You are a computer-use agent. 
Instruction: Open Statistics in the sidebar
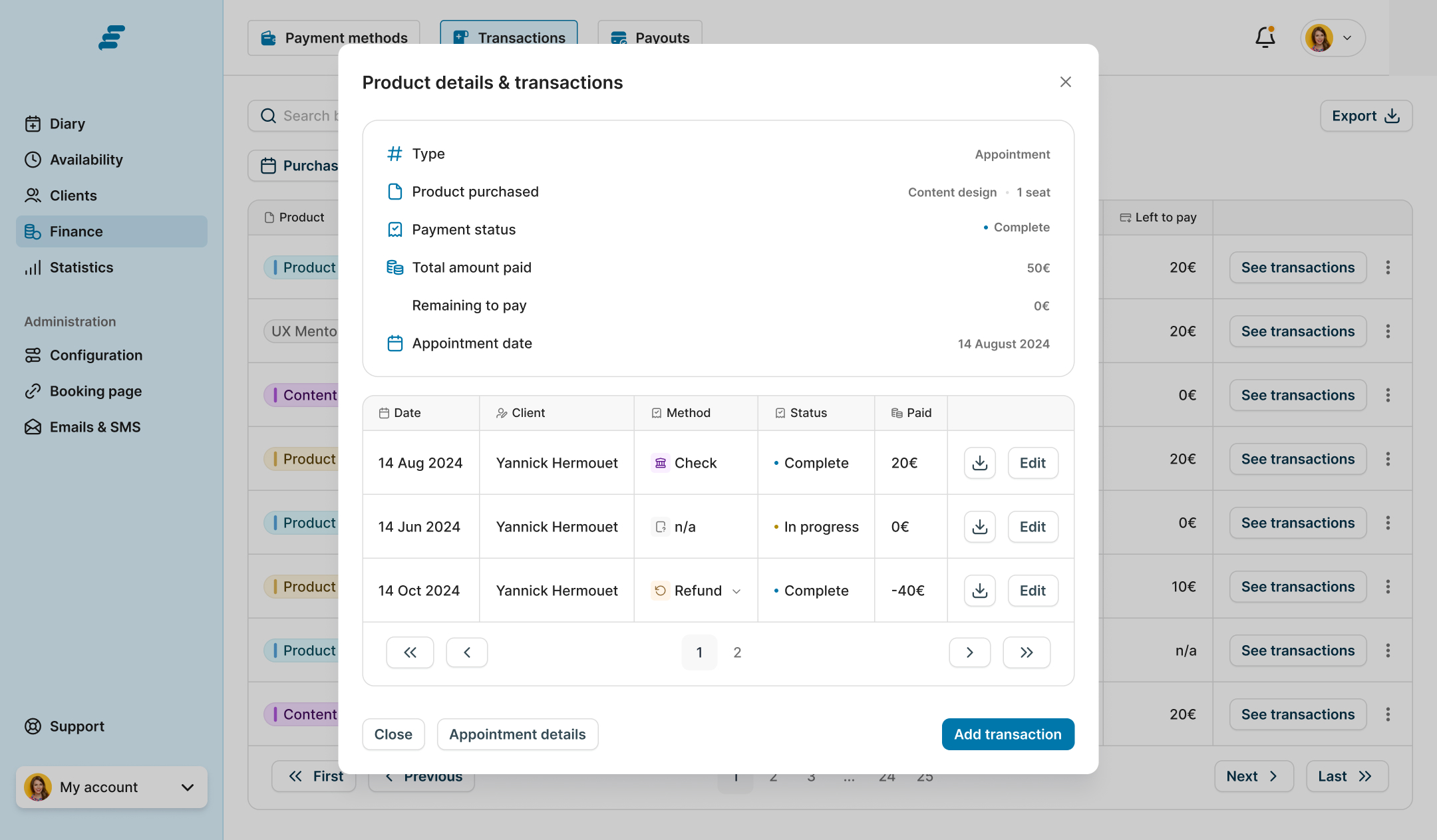coord(81,267)
